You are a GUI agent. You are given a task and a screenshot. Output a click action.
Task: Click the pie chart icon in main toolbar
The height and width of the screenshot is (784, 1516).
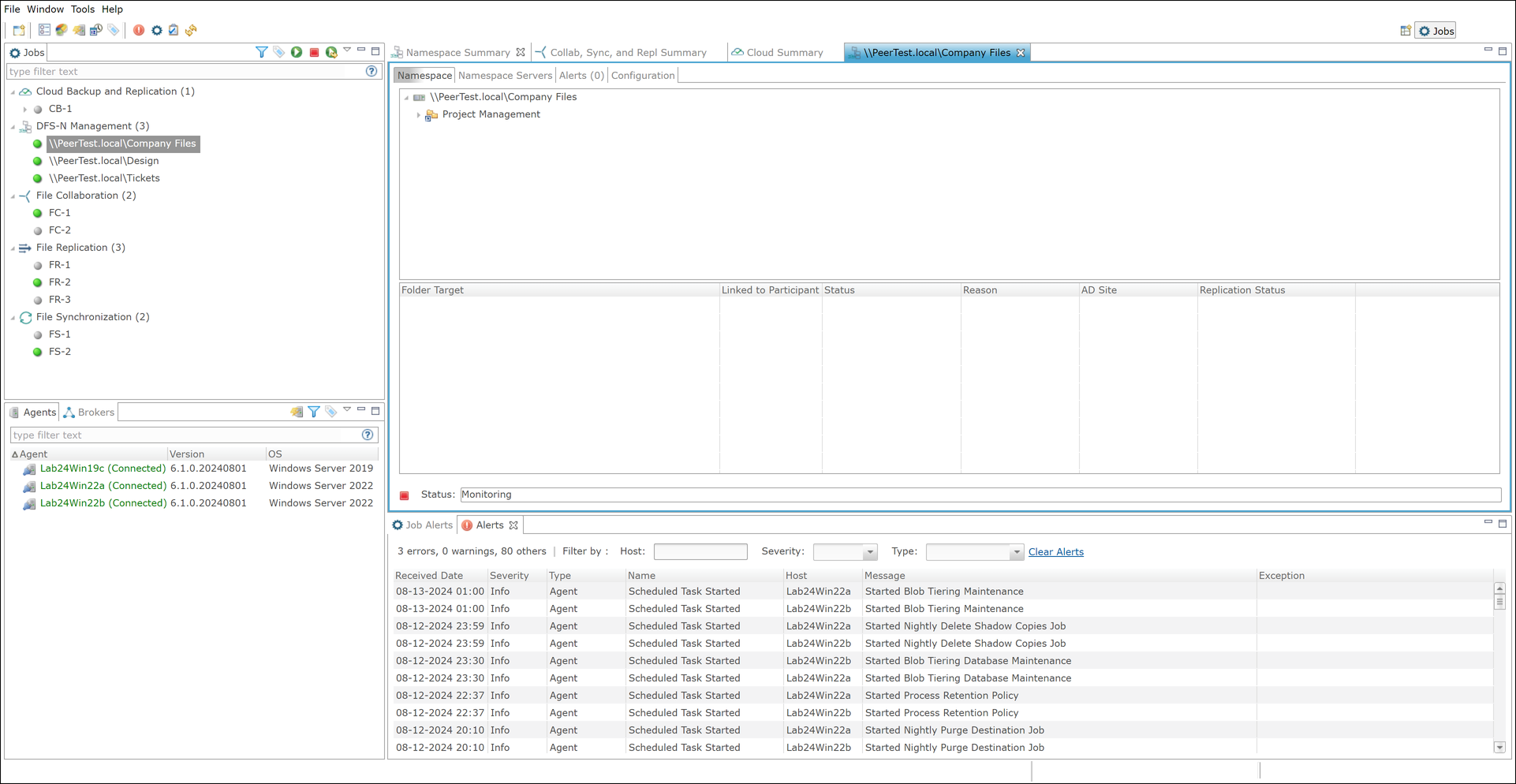click(x=62, y=31)
